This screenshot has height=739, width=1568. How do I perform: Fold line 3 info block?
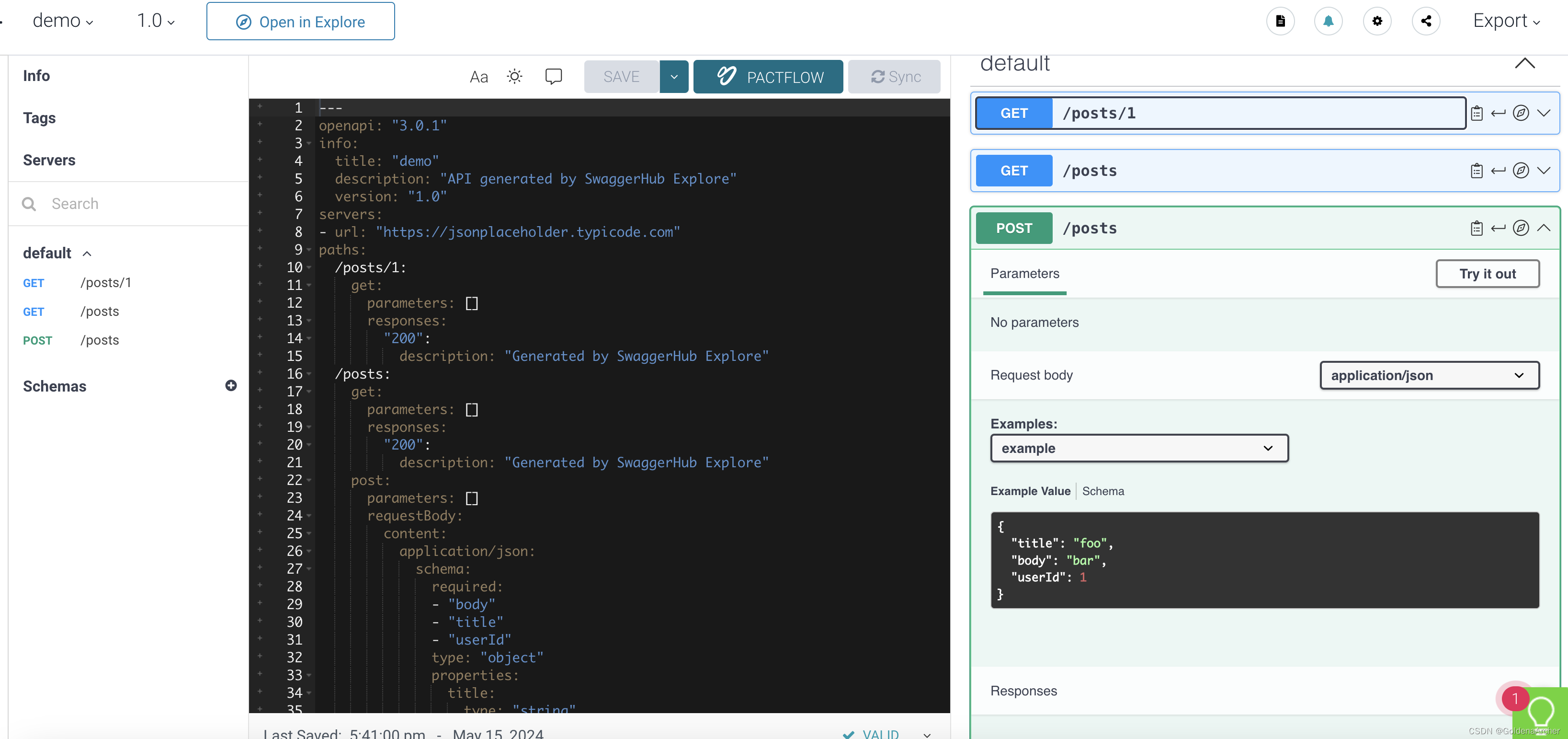tap(309, 144)
